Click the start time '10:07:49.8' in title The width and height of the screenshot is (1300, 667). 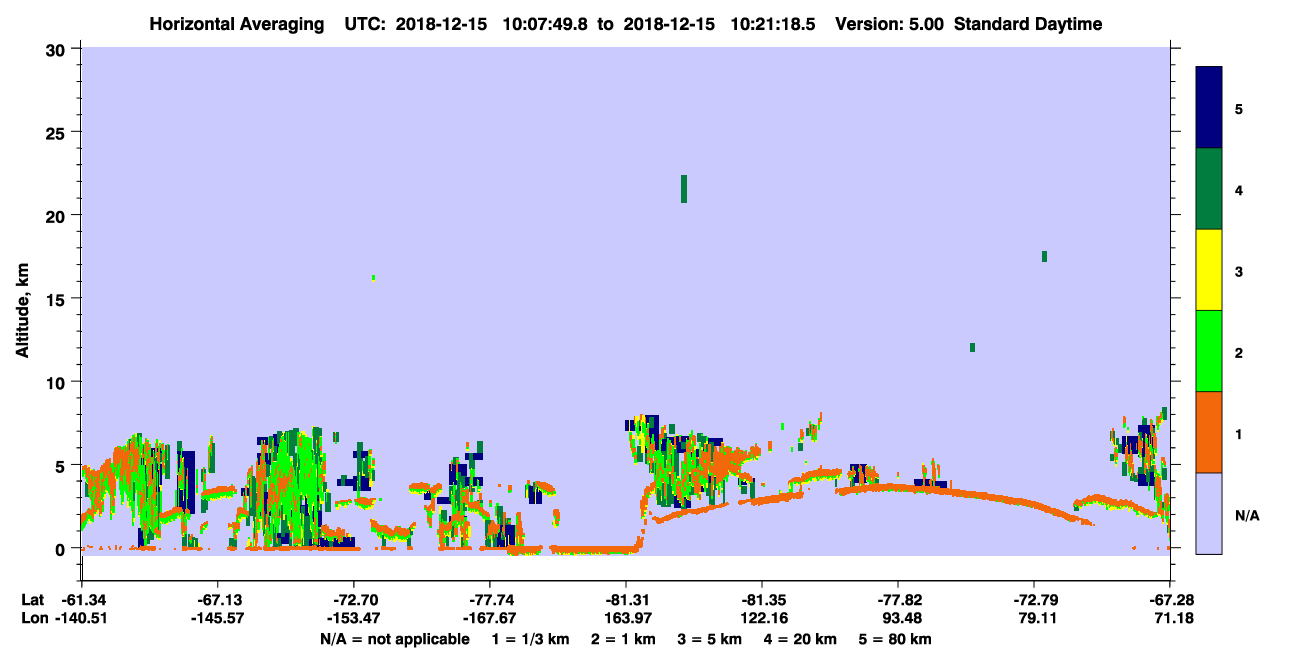[547, 24]
